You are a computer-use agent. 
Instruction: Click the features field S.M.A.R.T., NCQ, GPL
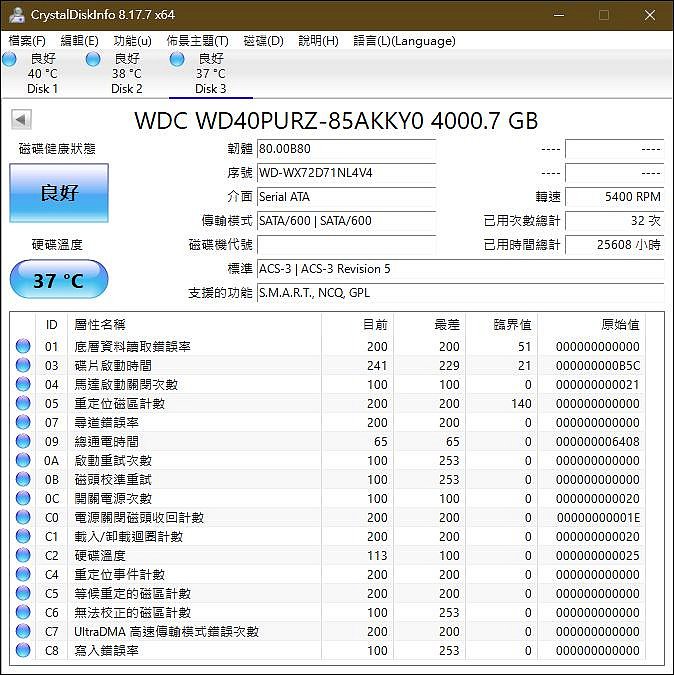461,293
